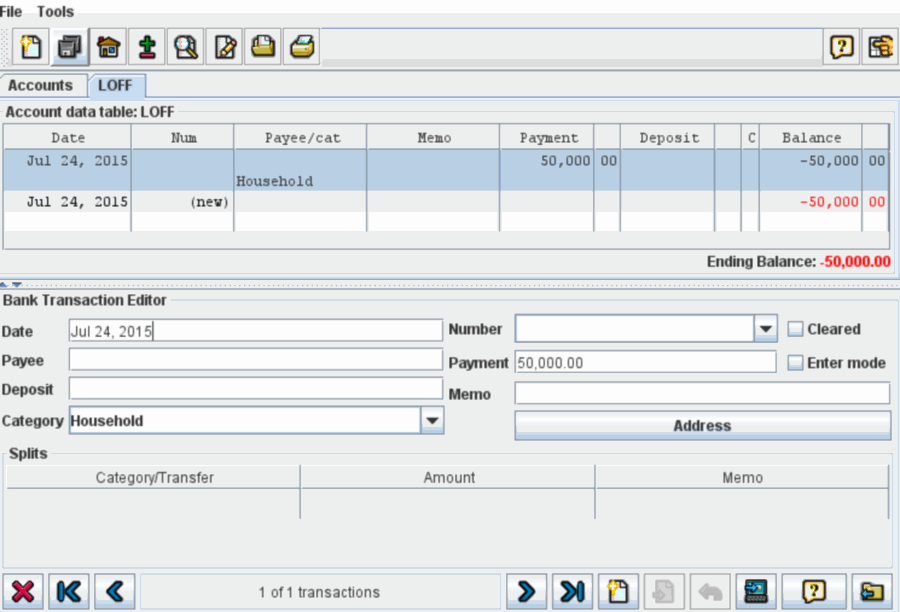Viewport: 900px width, 612px height.
Task: Select the (new) transaction row
Action: (x=446, y=202)
